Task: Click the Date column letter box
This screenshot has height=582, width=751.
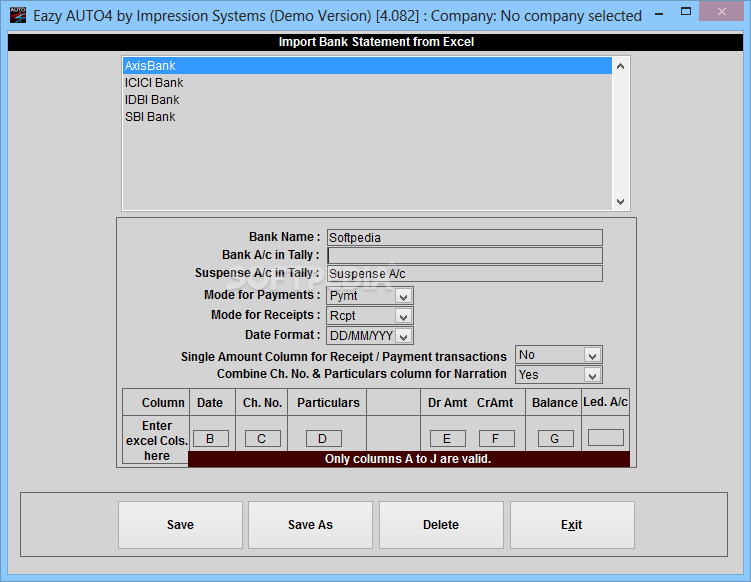Action: (210, 438)
